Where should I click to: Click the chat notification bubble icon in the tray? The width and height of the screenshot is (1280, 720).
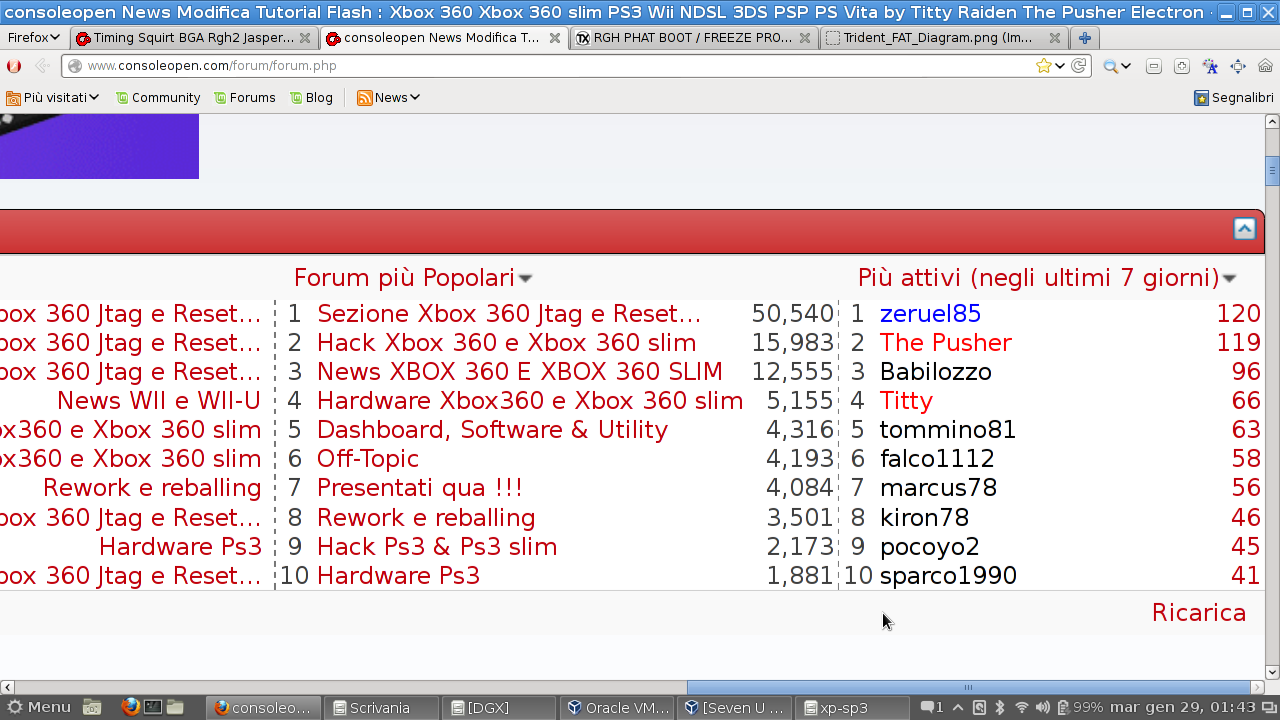[x=932, y=707]
